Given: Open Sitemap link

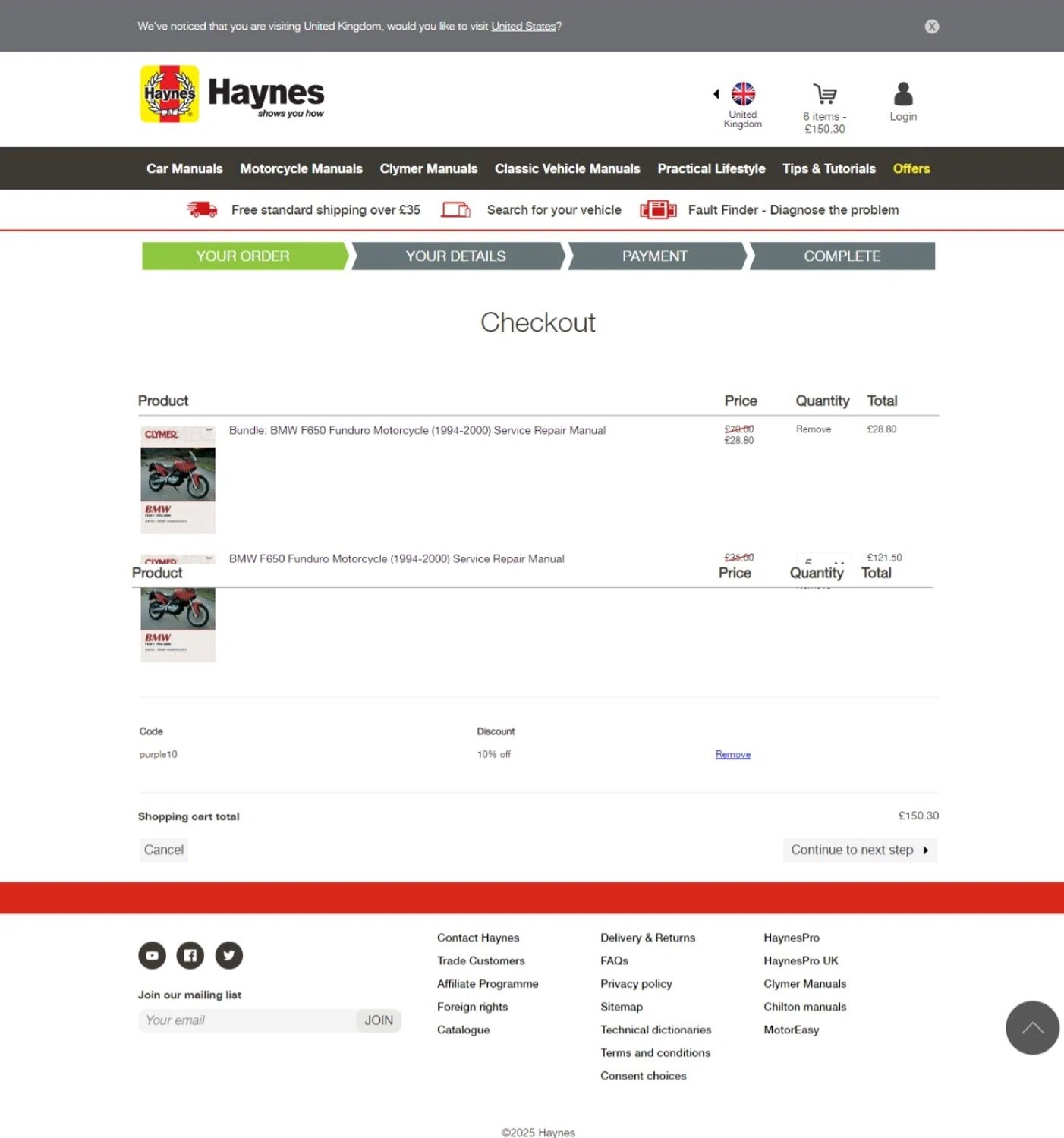Looking at the screenshot, I should tap(622, 1007).
